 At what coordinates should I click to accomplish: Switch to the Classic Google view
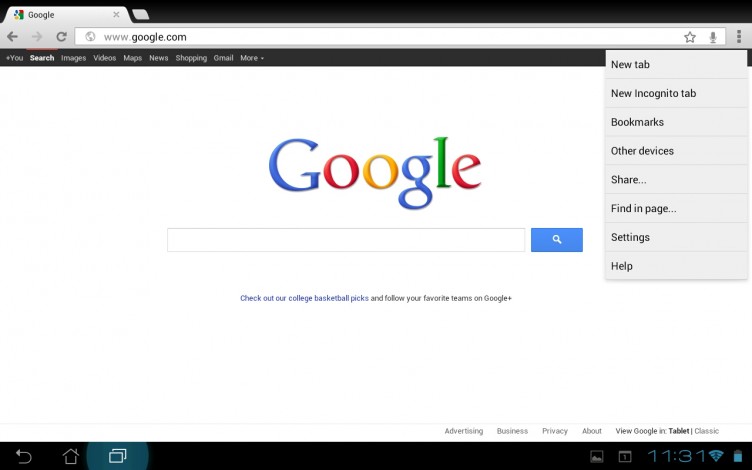706,431
